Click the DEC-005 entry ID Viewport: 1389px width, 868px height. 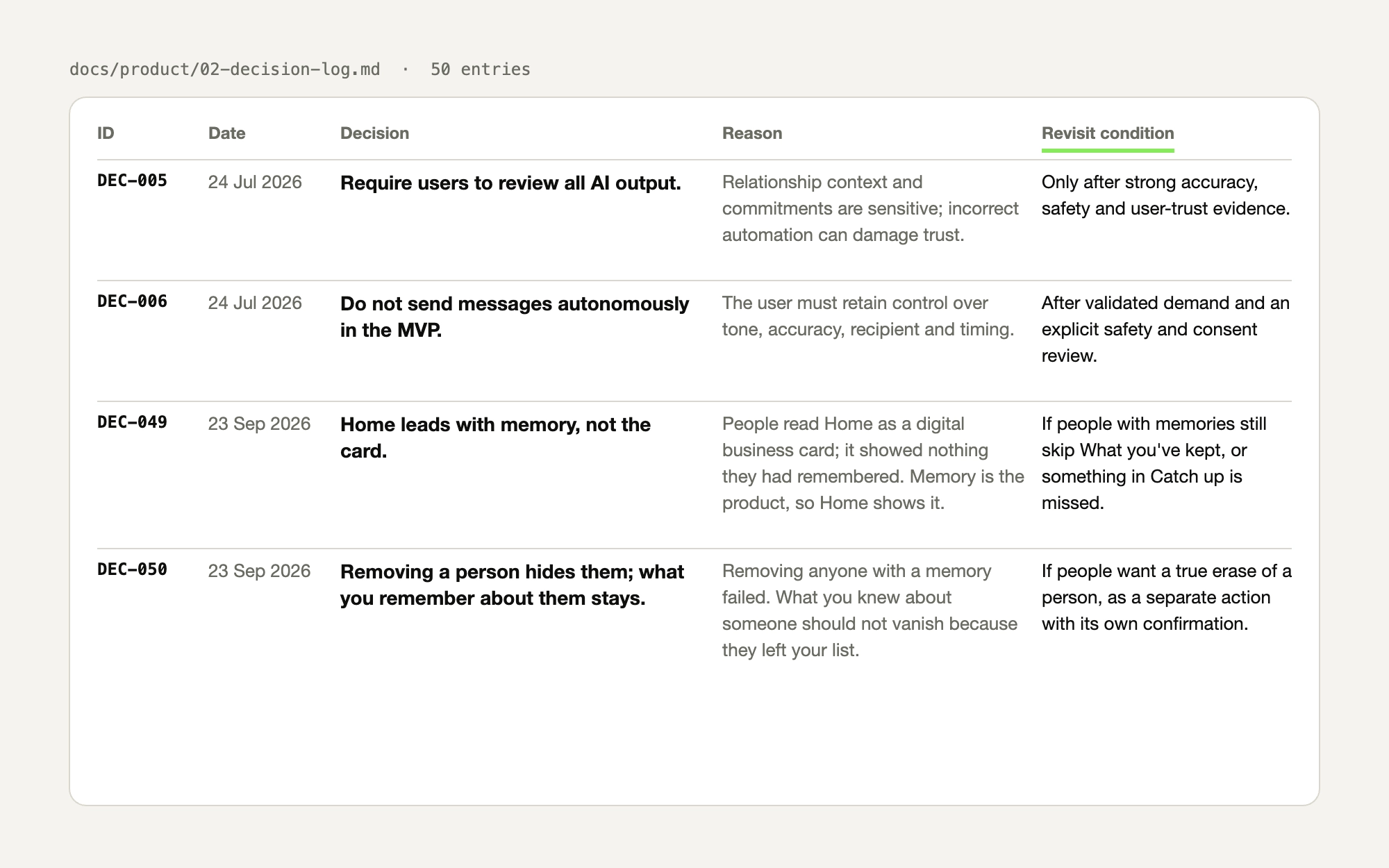click(x=132, y=181)
